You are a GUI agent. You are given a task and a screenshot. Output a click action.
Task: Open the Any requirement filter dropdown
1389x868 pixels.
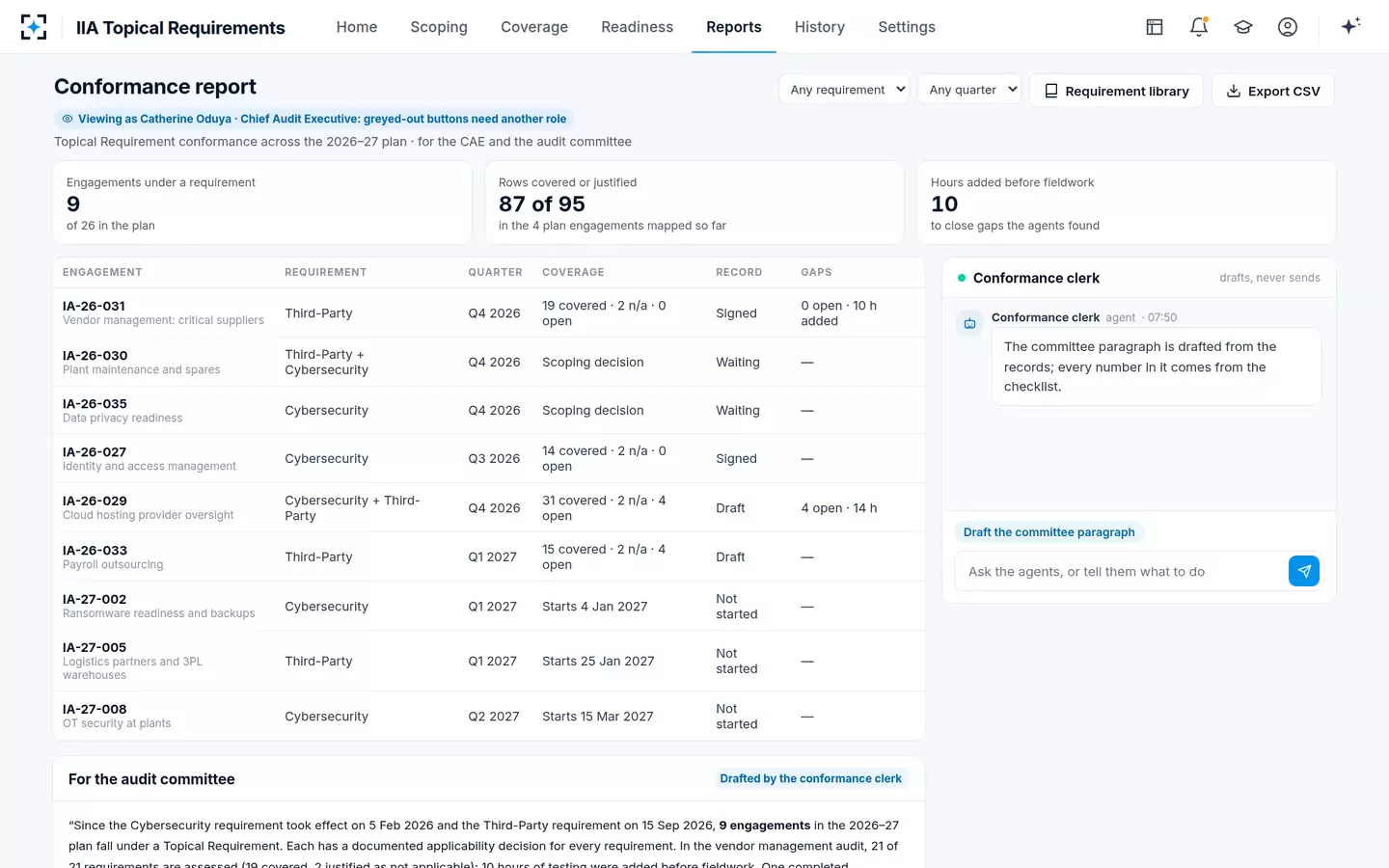coord(845,90)
